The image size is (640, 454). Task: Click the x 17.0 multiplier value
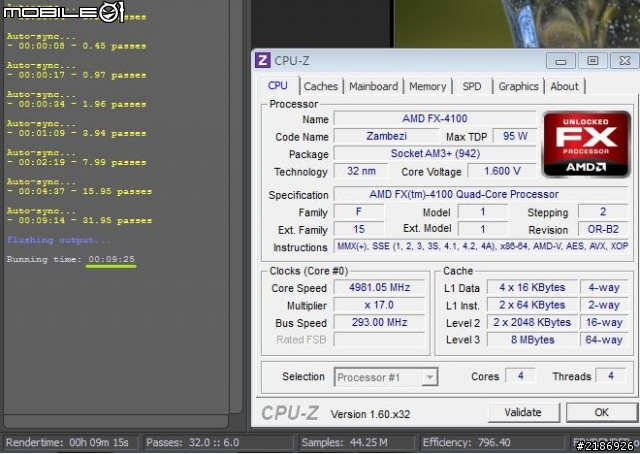point(379,305)
